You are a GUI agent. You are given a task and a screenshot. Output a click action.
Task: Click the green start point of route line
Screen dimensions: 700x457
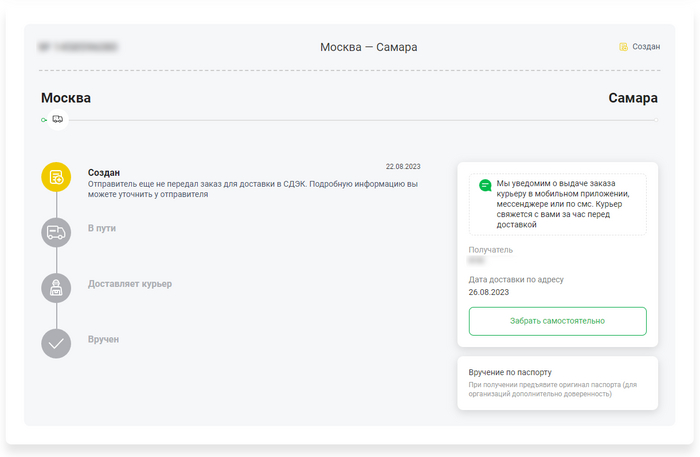(44, 120)
